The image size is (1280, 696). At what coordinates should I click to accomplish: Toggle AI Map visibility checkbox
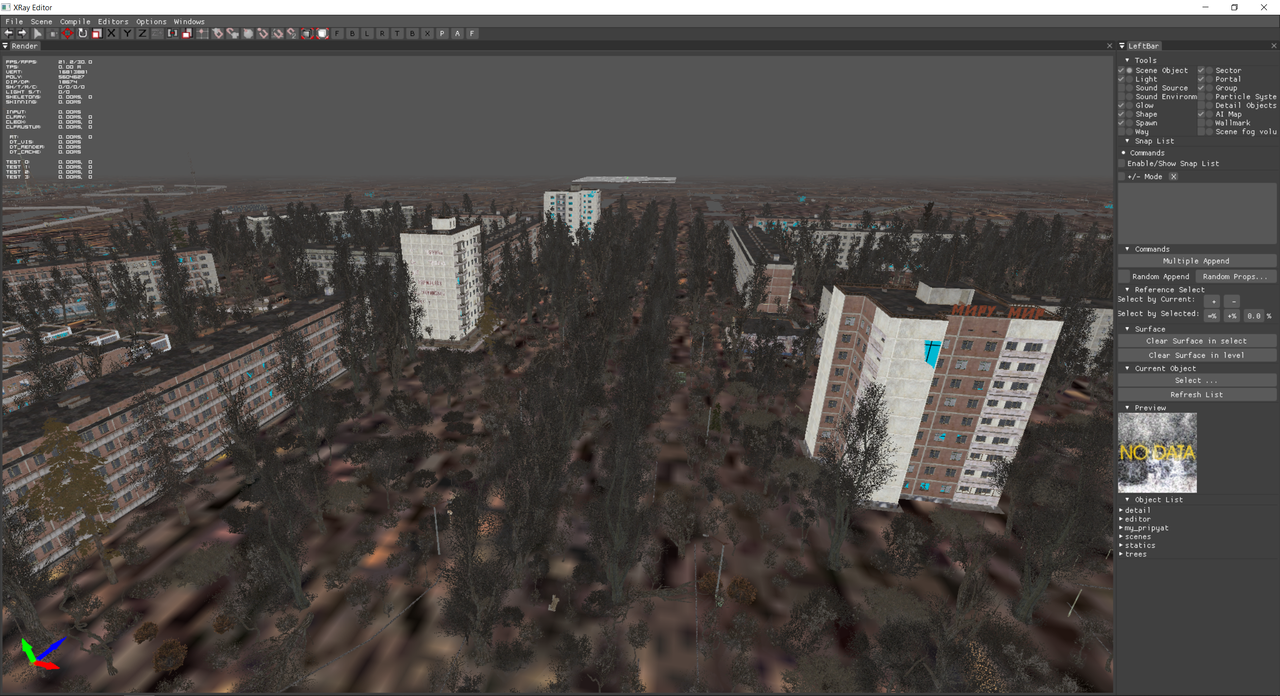click(x=1201, y=114)
